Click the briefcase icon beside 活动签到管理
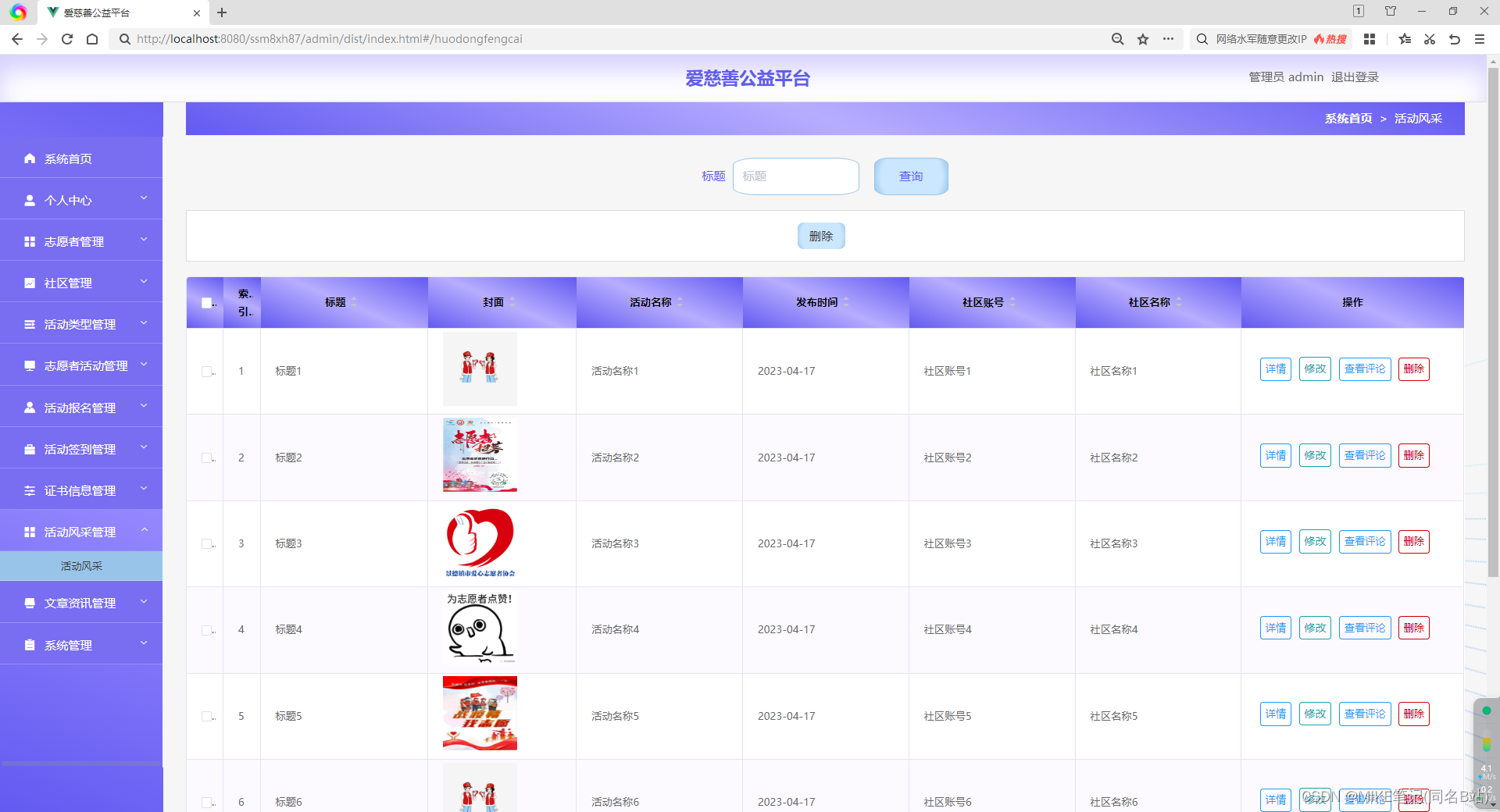The image size is (1500, 812). tap(30, 449)
